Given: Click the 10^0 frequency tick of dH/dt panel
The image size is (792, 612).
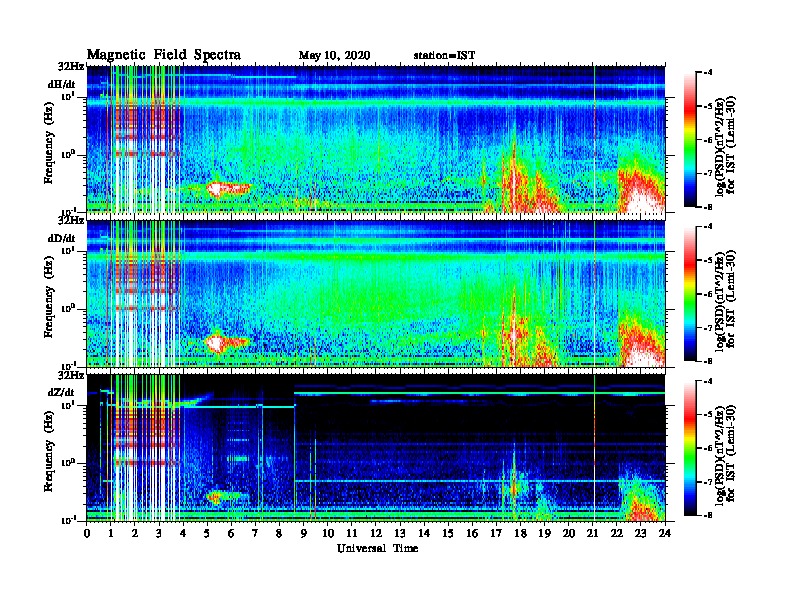Looking at the screenshot, I should coord(68,155).
